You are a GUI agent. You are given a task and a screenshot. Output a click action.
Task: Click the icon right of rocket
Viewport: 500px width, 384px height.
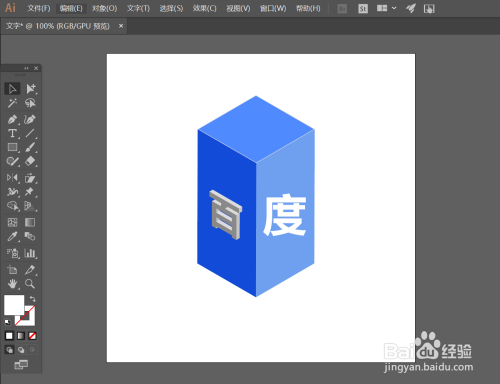tap(429, 9)
